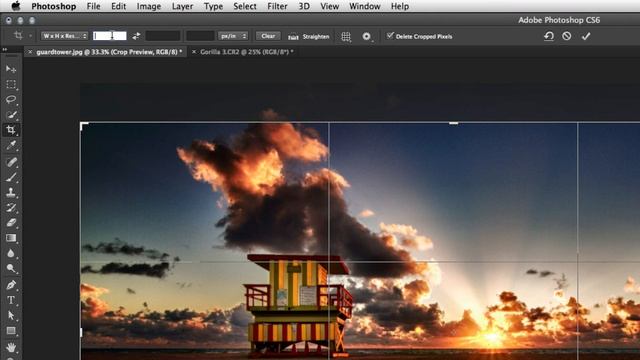Select the Brush tool
640x360 pixels.
[11, 177]
